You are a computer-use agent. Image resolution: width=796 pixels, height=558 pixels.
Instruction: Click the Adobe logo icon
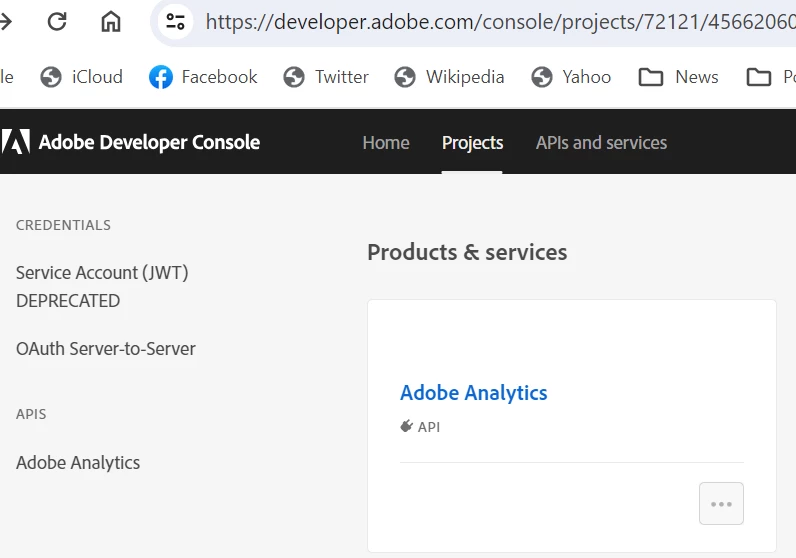[16, 142]
